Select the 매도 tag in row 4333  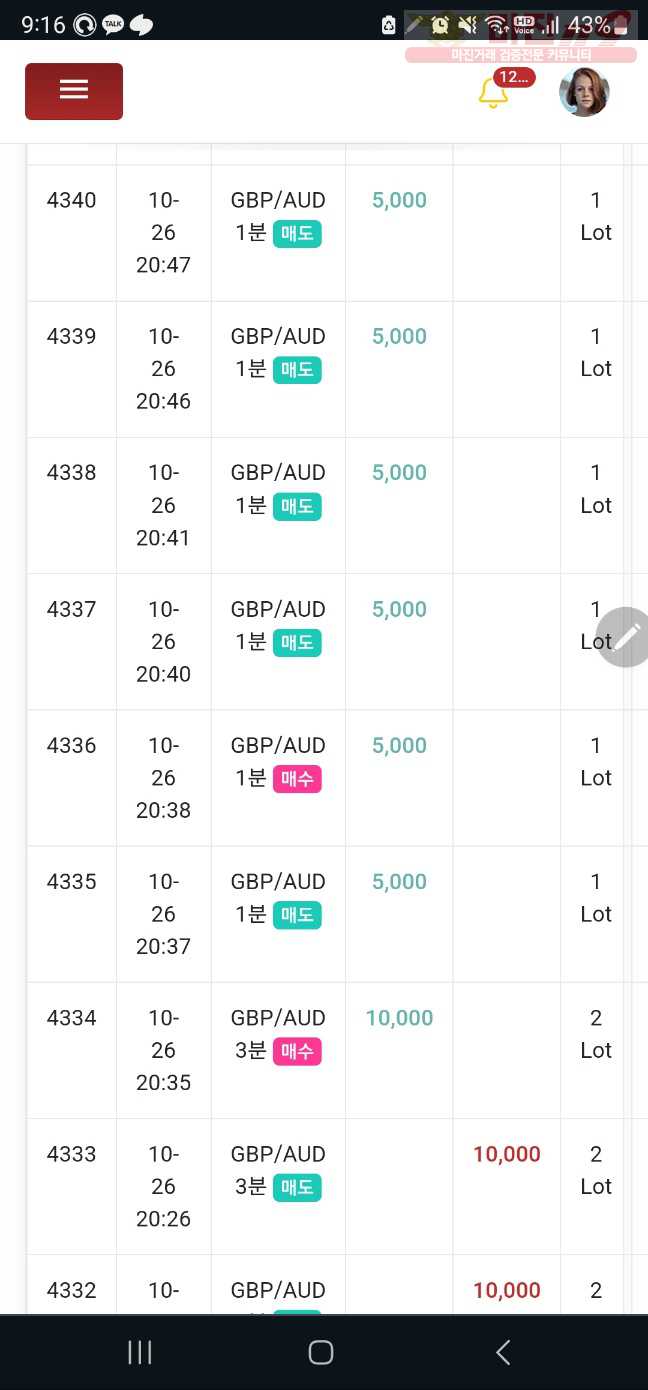click(x=297, y=1187)
